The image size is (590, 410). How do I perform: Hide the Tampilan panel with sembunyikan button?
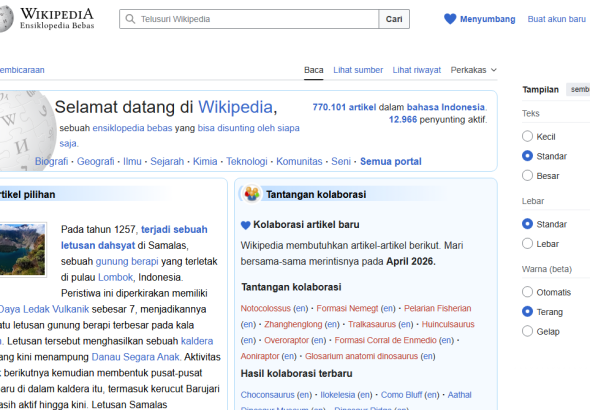coord(579,90)
